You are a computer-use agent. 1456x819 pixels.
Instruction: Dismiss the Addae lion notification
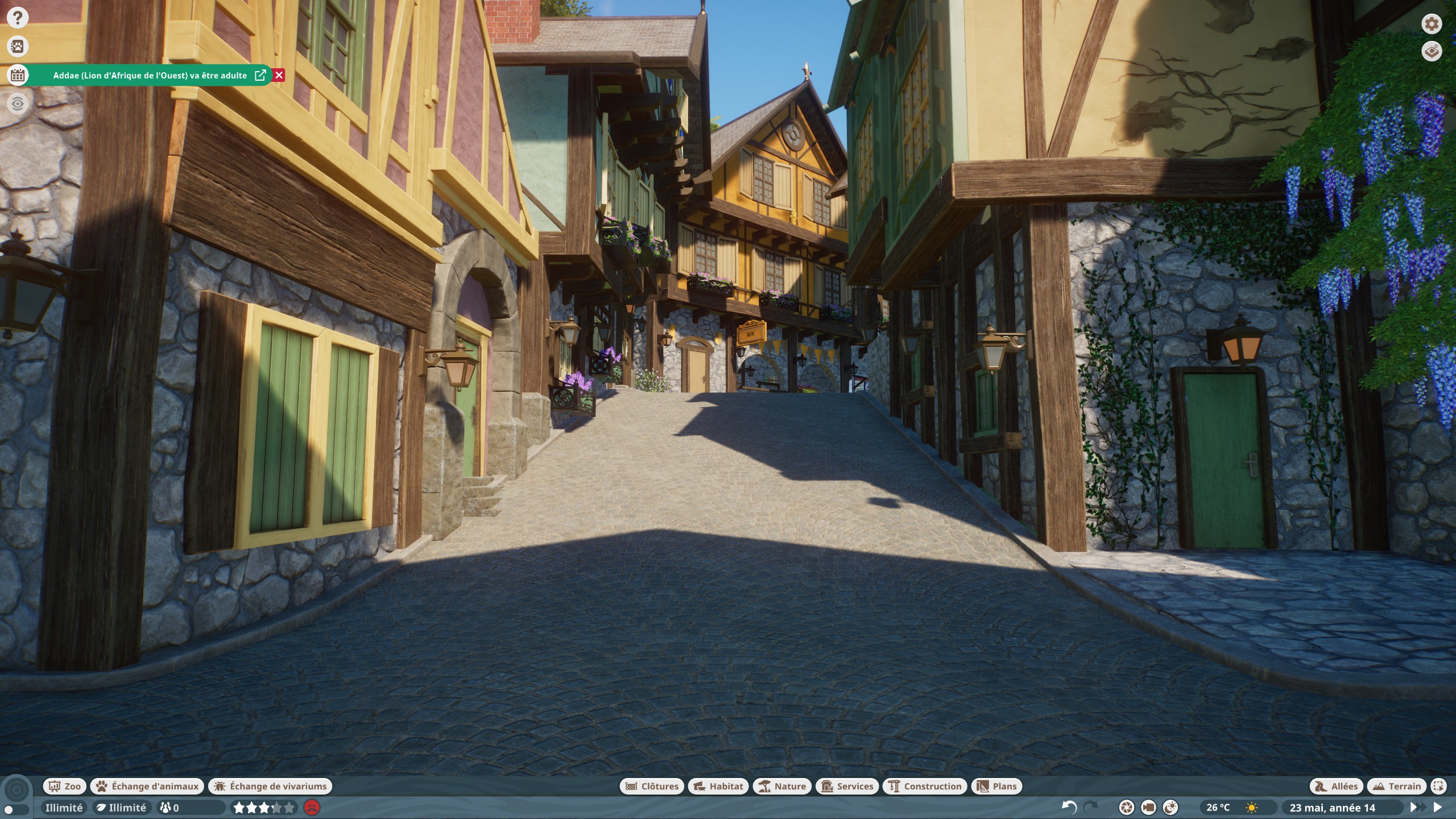click(x=279, y=75)
